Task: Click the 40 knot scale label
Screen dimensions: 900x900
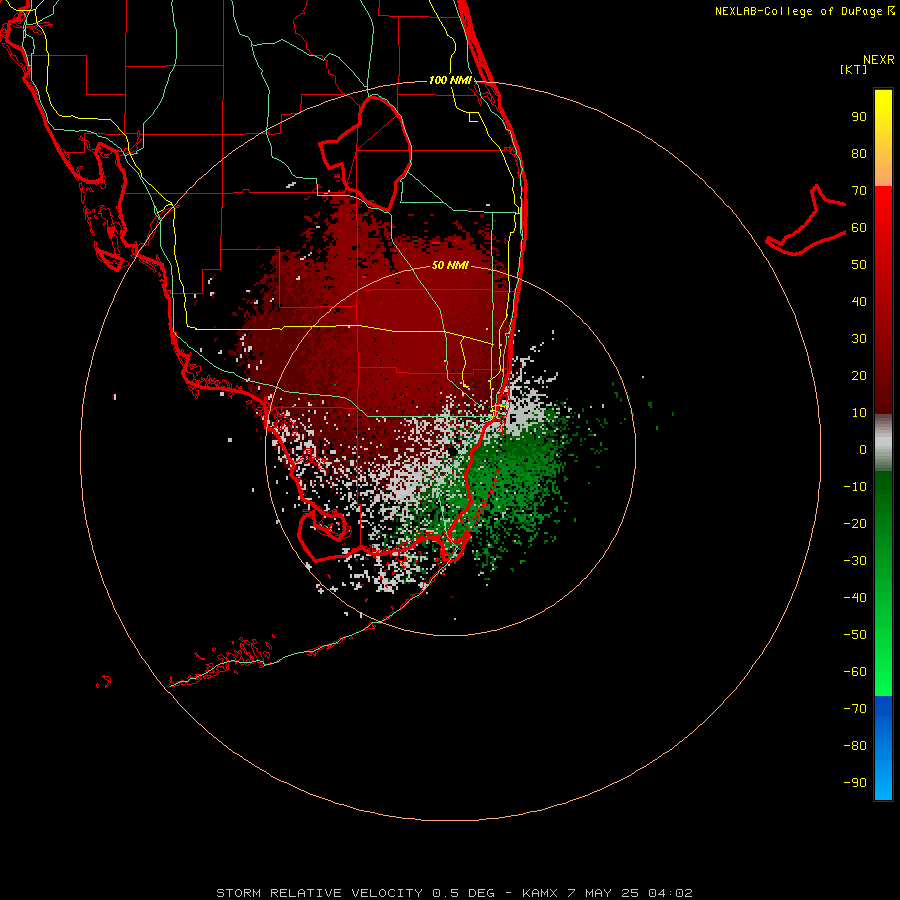Action: (x=859, y=301)
